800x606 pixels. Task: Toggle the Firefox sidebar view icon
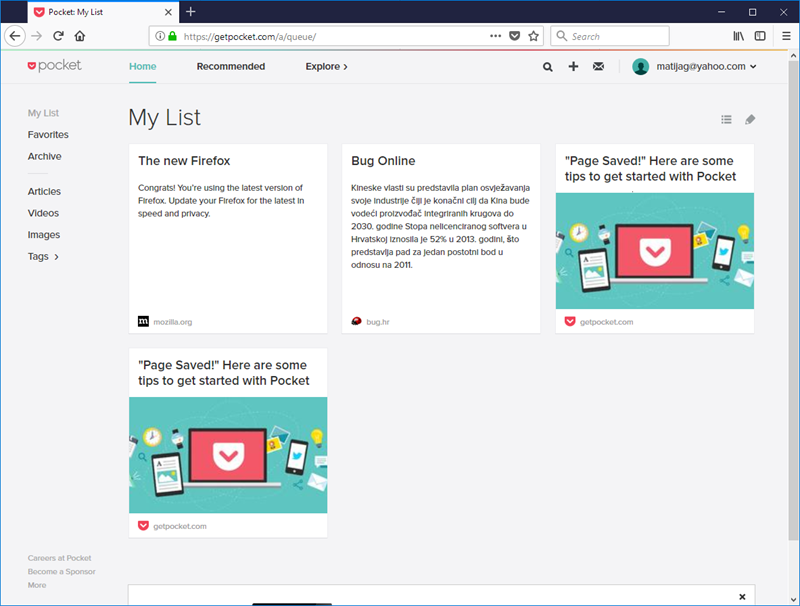(760, 36)
